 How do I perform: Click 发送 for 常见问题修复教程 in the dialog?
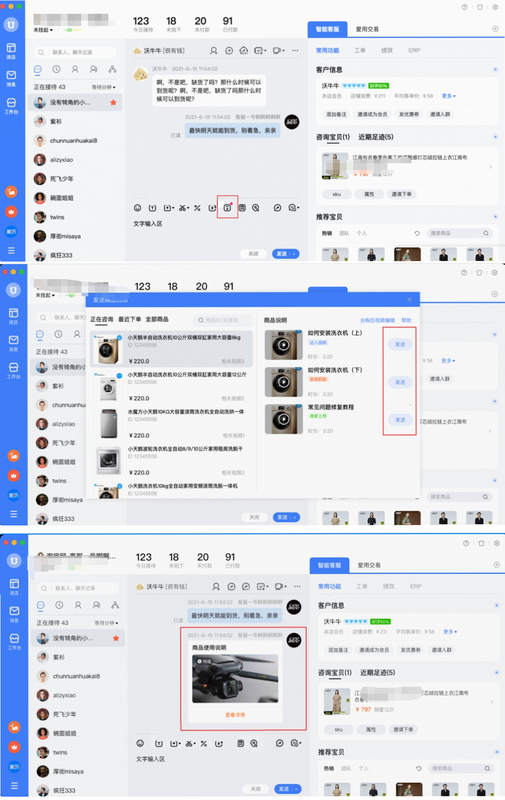tap(400, 419)
